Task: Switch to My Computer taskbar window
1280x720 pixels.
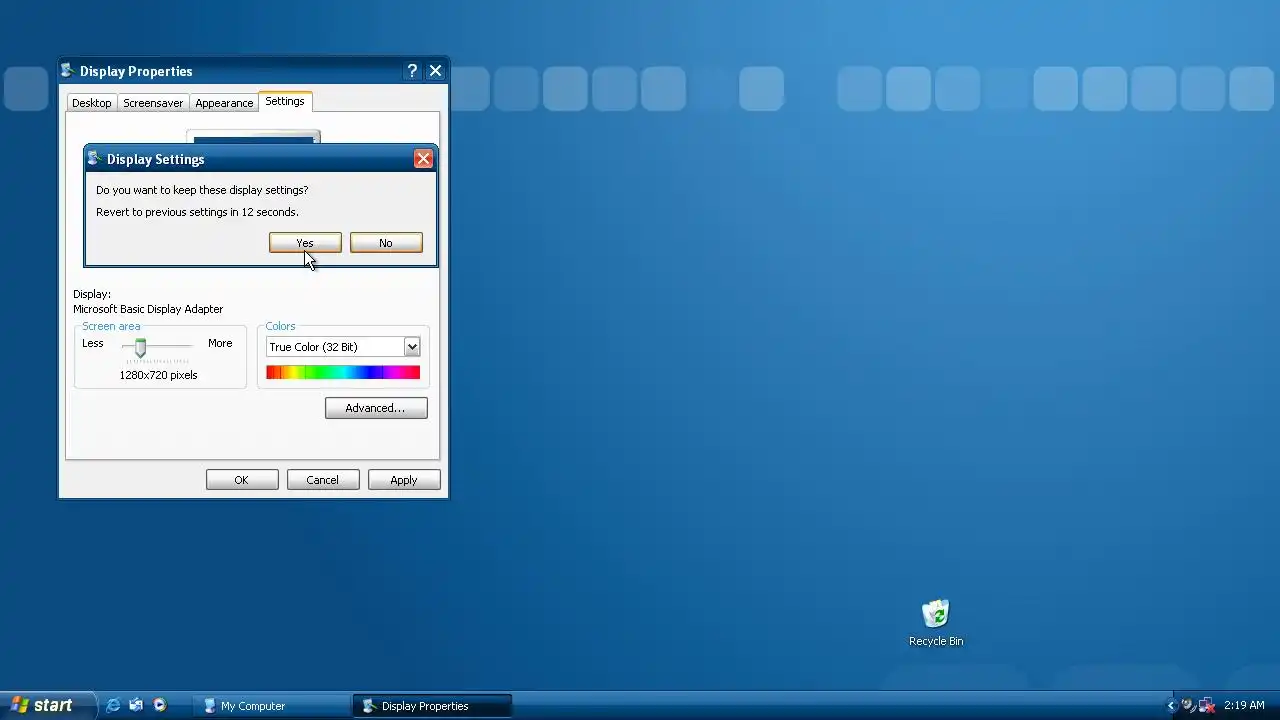Action: click(272, 706)
